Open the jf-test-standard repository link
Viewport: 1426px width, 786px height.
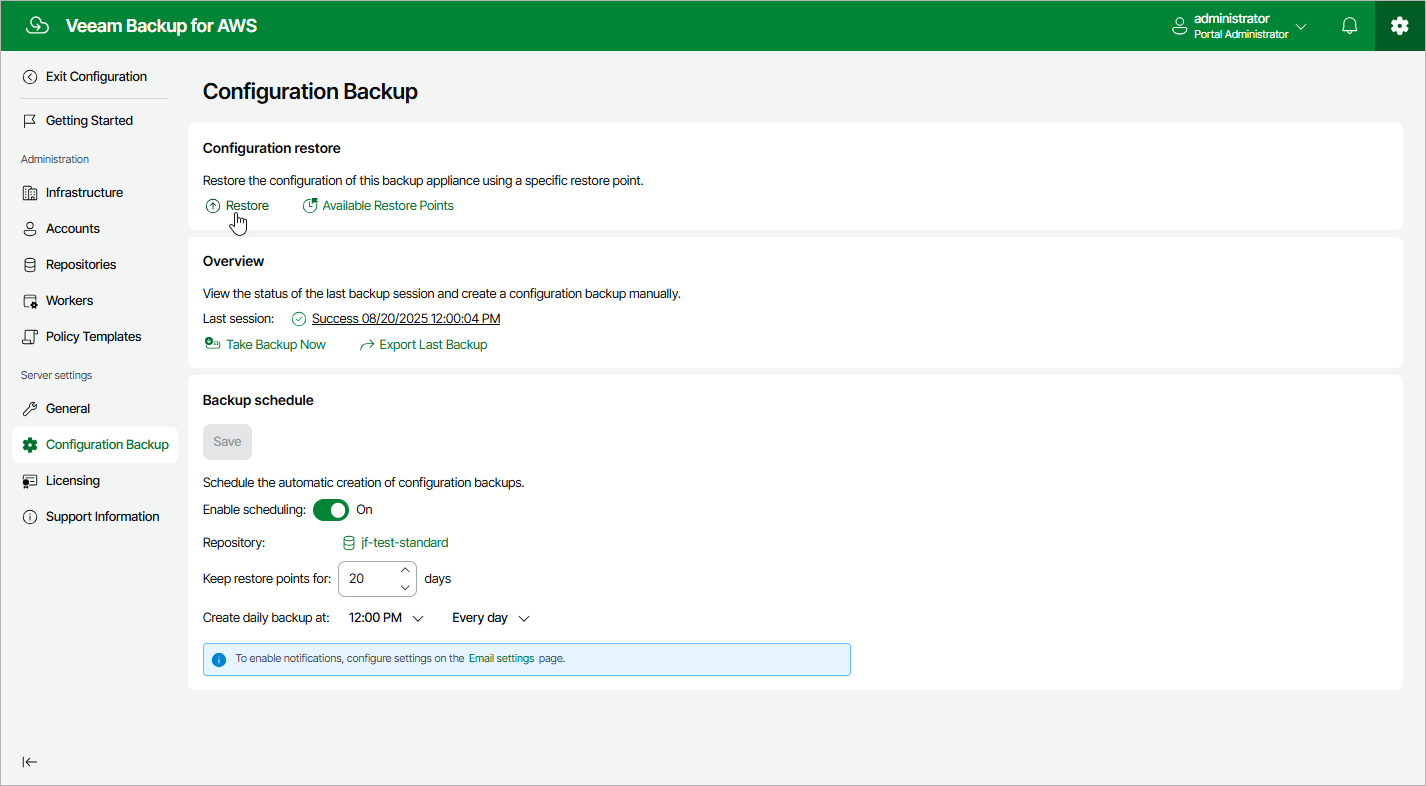(x=405, y=543)
